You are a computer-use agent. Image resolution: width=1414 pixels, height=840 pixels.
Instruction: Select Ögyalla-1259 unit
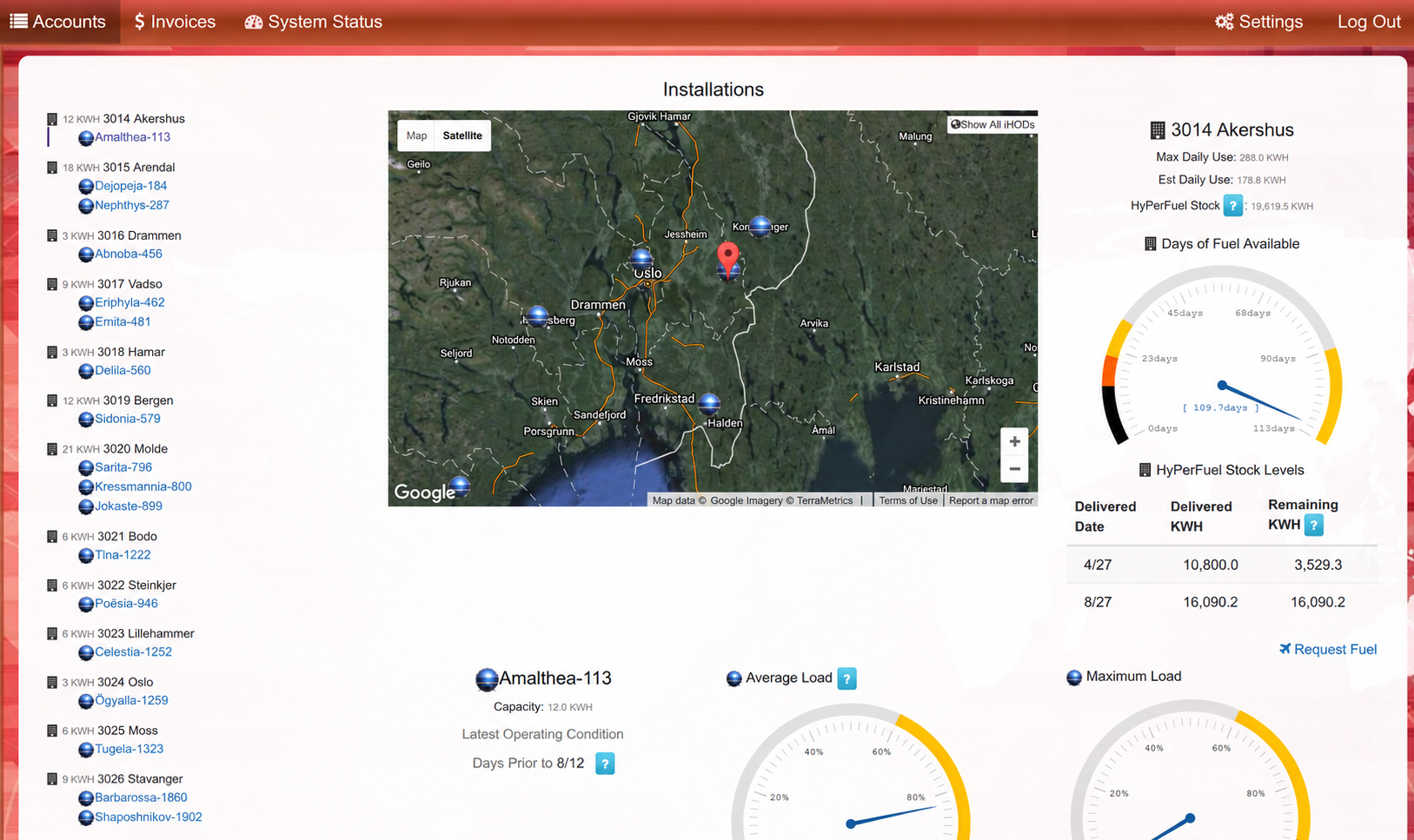point(131,700)
